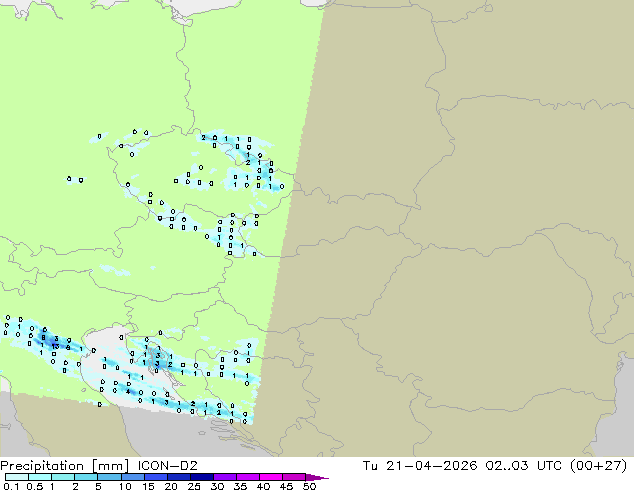Select the 30–35 mm purple legend swatch
Screen dimensions: 634x490
click(x=225, y=477)
